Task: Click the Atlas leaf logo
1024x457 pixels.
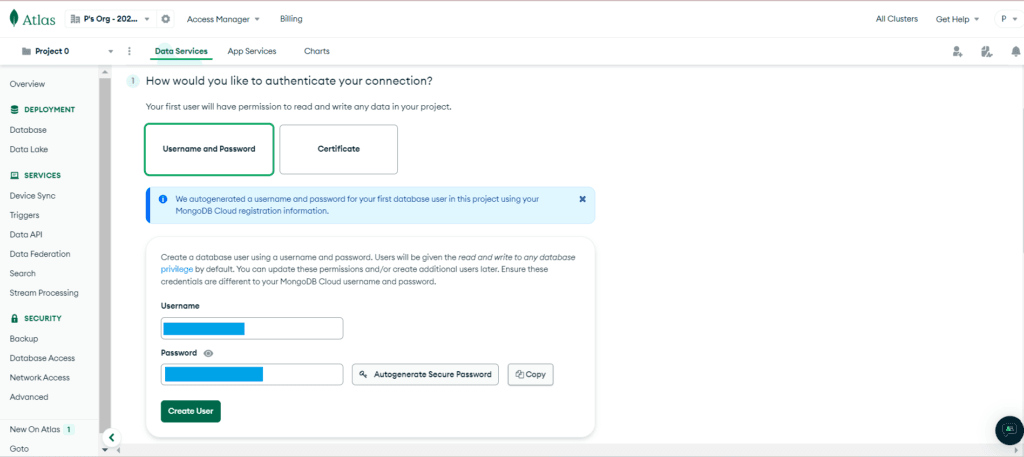Action: coord(15,19)
